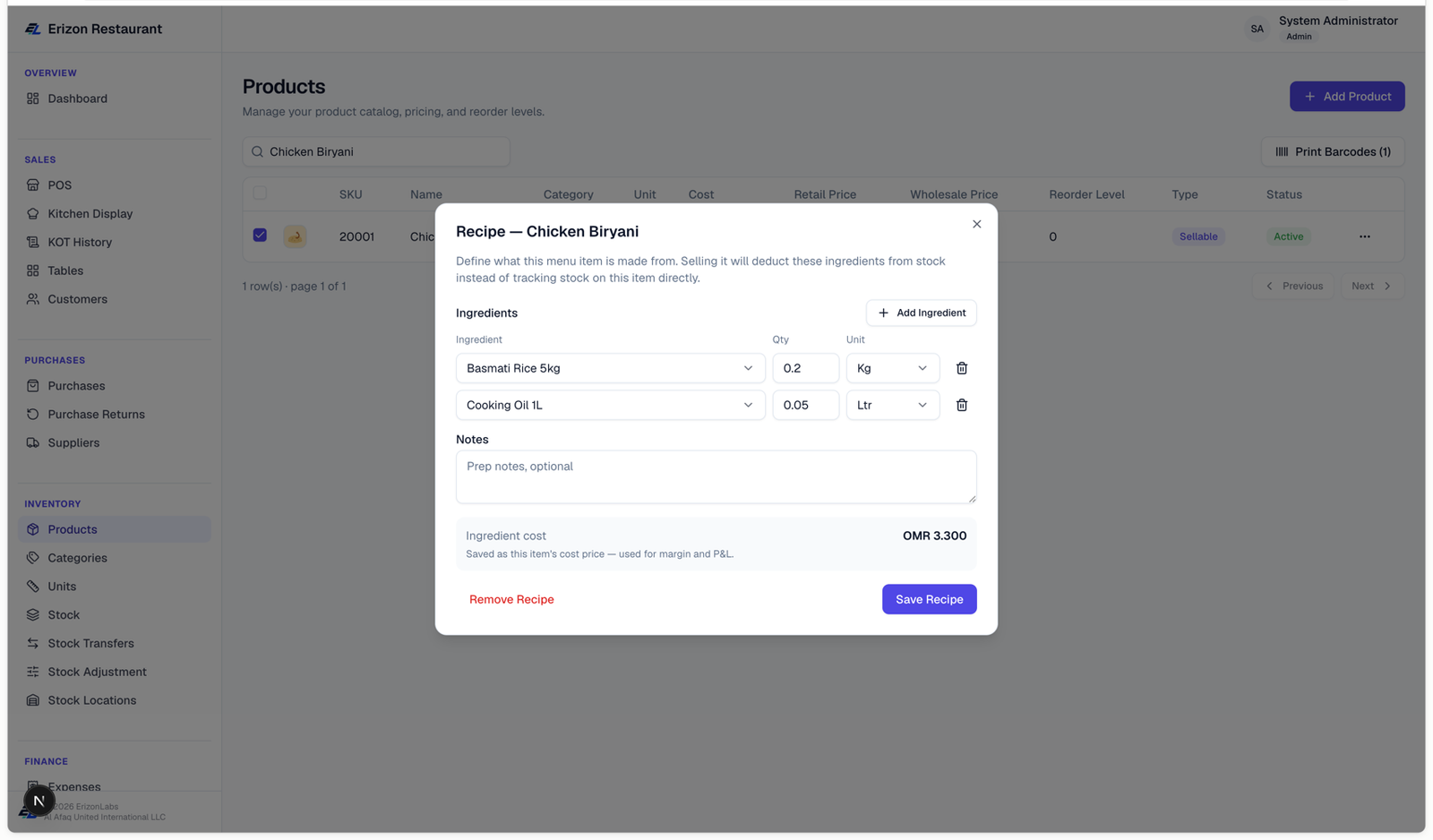
Task: Select Products in the Inventory section
Action: [115, 529]
